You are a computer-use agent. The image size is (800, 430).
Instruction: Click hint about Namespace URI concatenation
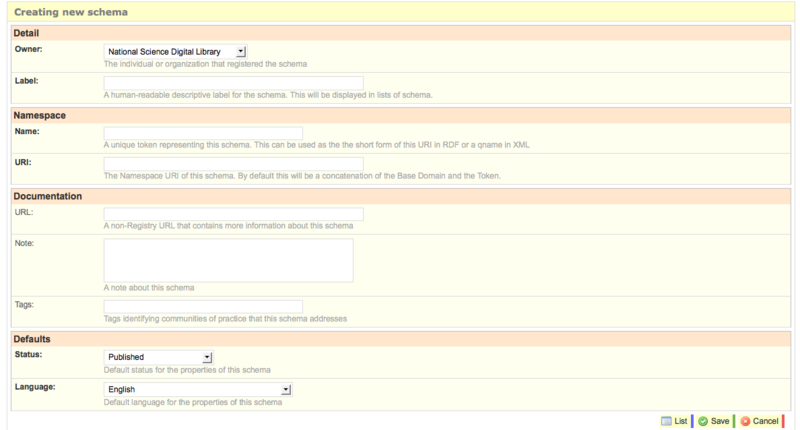pos(302,176)
